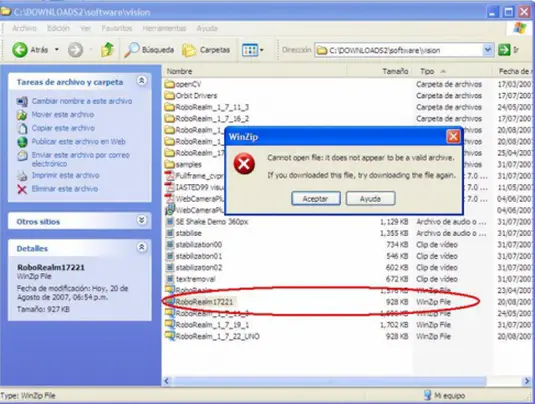
Task: Go up one folder level icon
Action: tap(107, 50)
